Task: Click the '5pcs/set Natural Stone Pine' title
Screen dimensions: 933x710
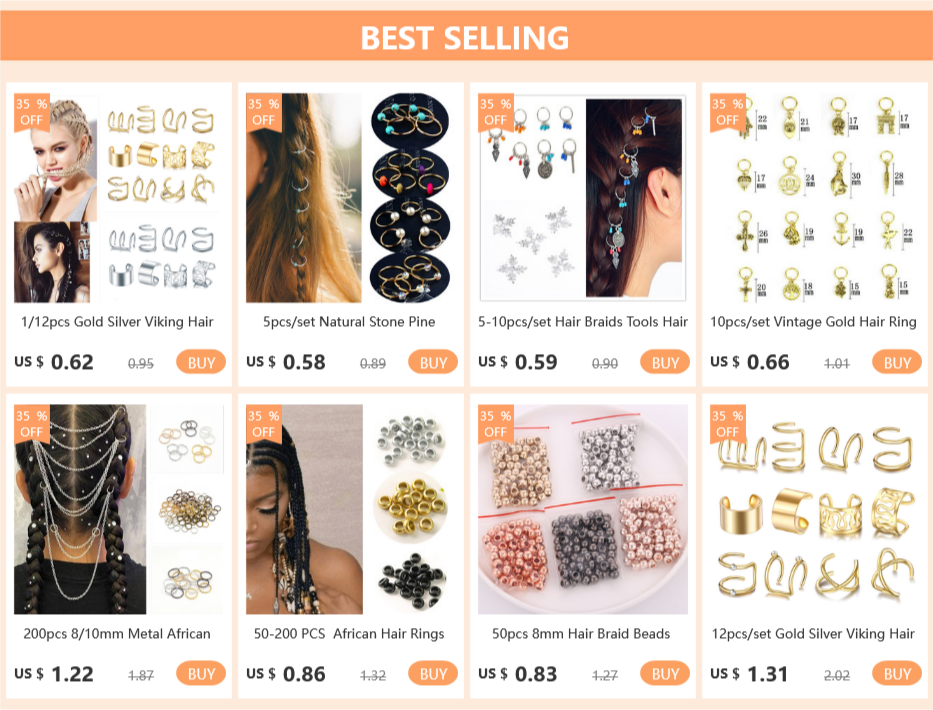Action: pos(349,322)
